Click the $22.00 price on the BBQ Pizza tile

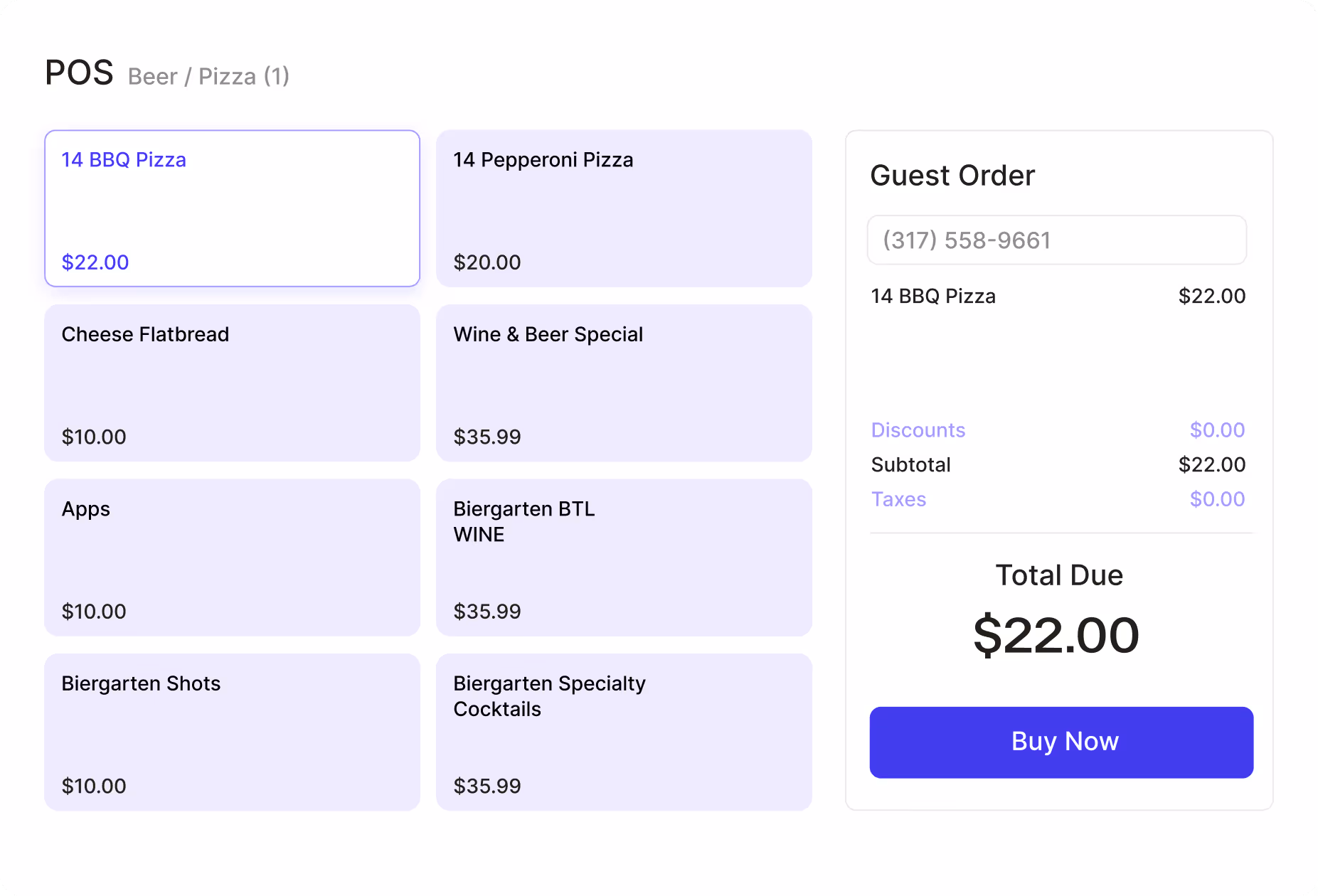[x=95, y=262]
